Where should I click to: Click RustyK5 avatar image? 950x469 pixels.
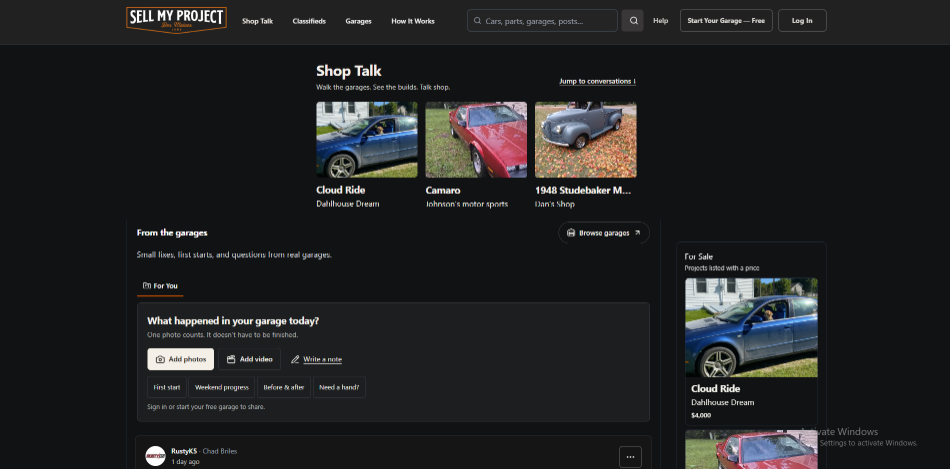coord(155,456)
